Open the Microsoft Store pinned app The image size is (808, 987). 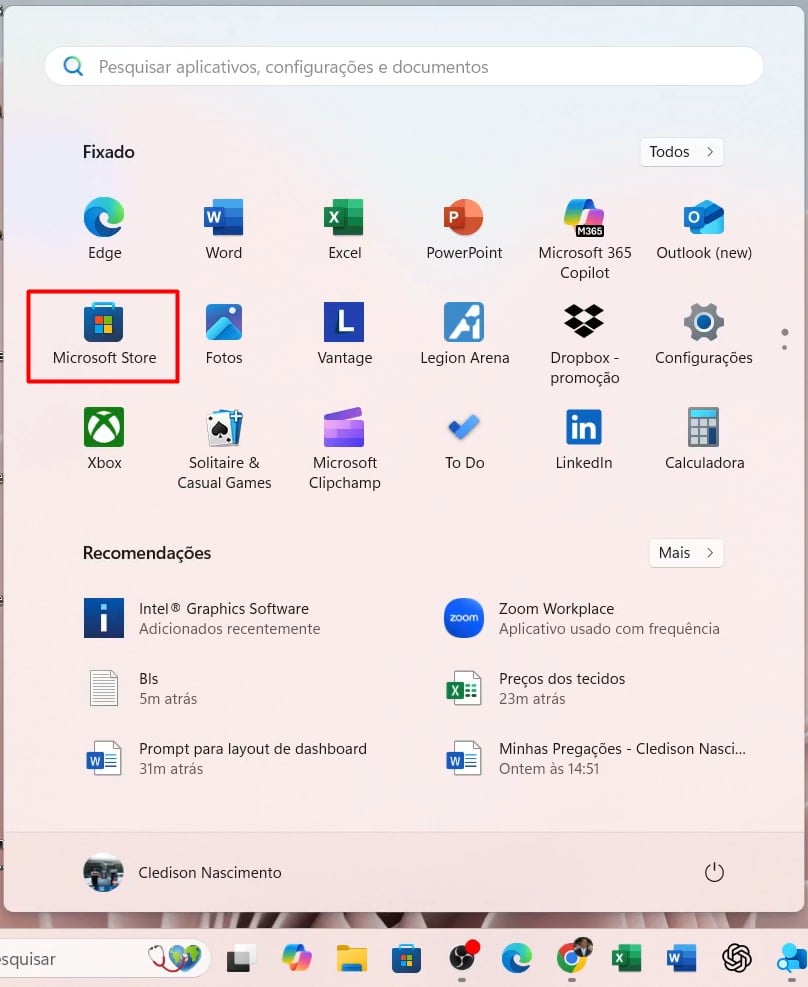(104, 334)
